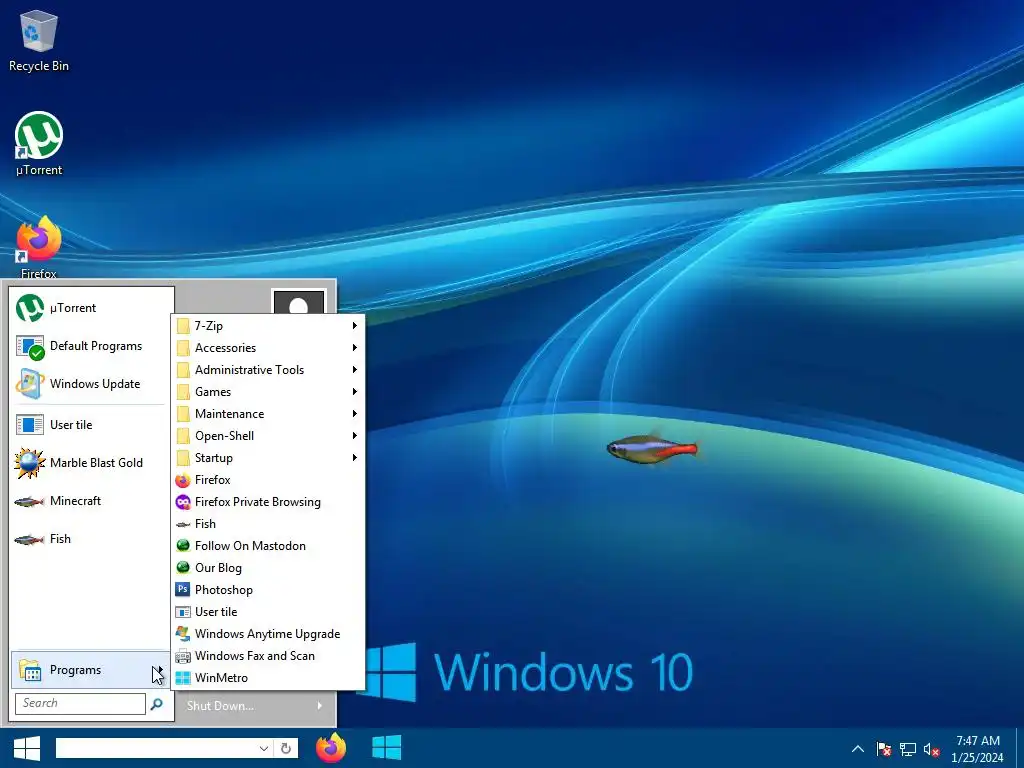The height and width of the screenshot is (768, 1024).
Task: Expand the Administrative Tools folder
Action: (268, 370)
